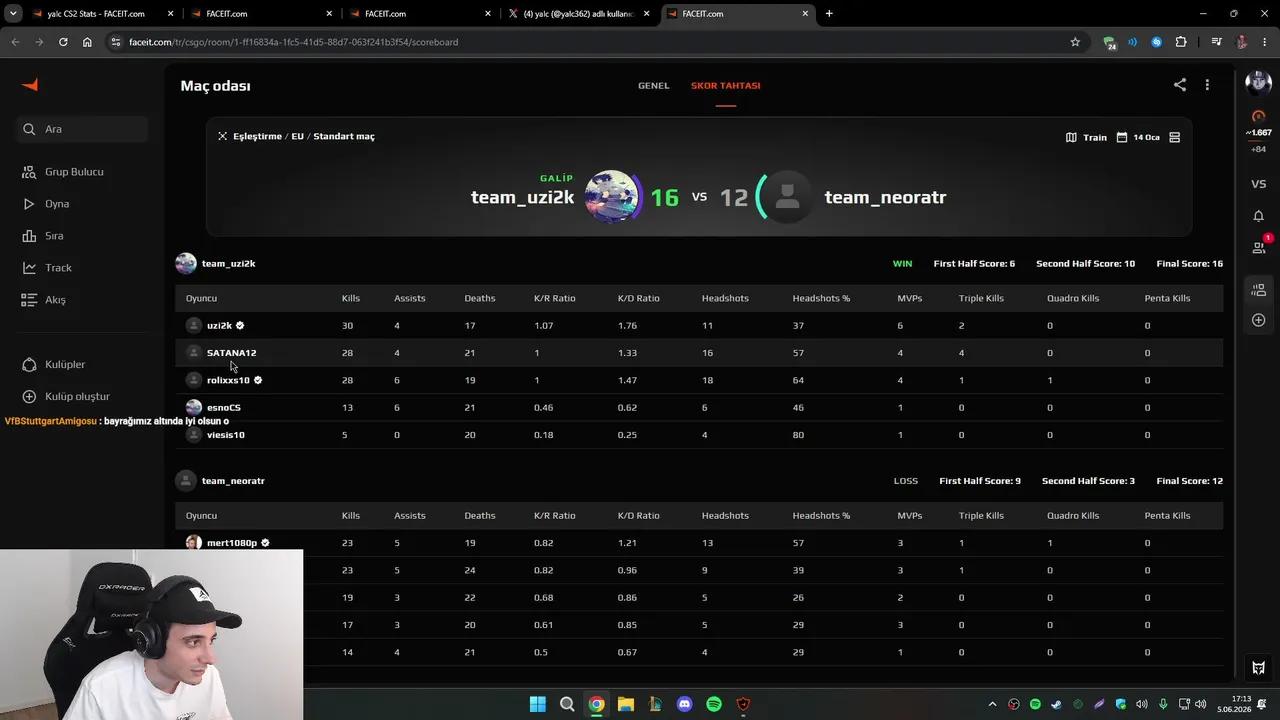Click the MVPs header in team_uzi2k table
This screenshot has height=720, width=1280.
point(910,298)
